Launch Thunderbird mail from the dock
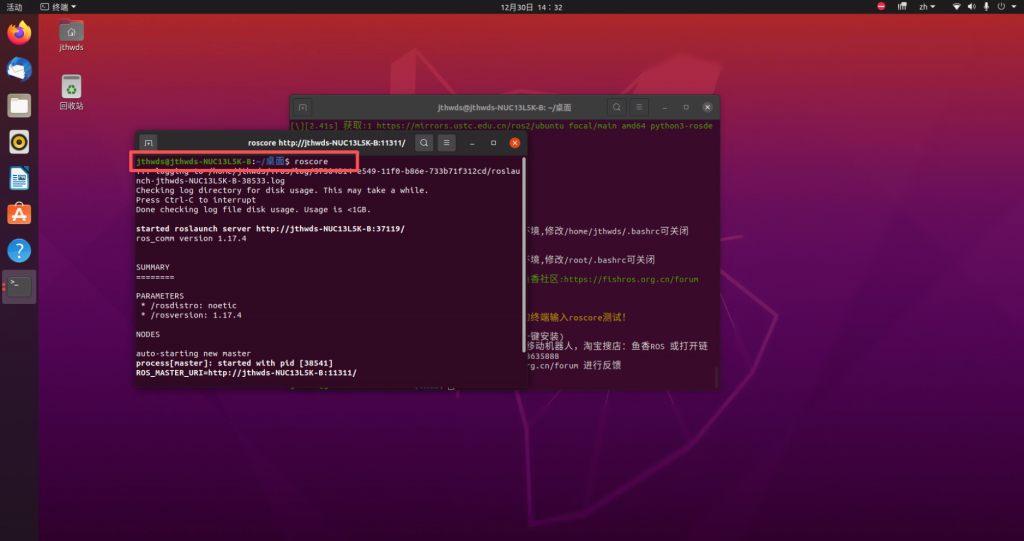 tap(19, 69)
